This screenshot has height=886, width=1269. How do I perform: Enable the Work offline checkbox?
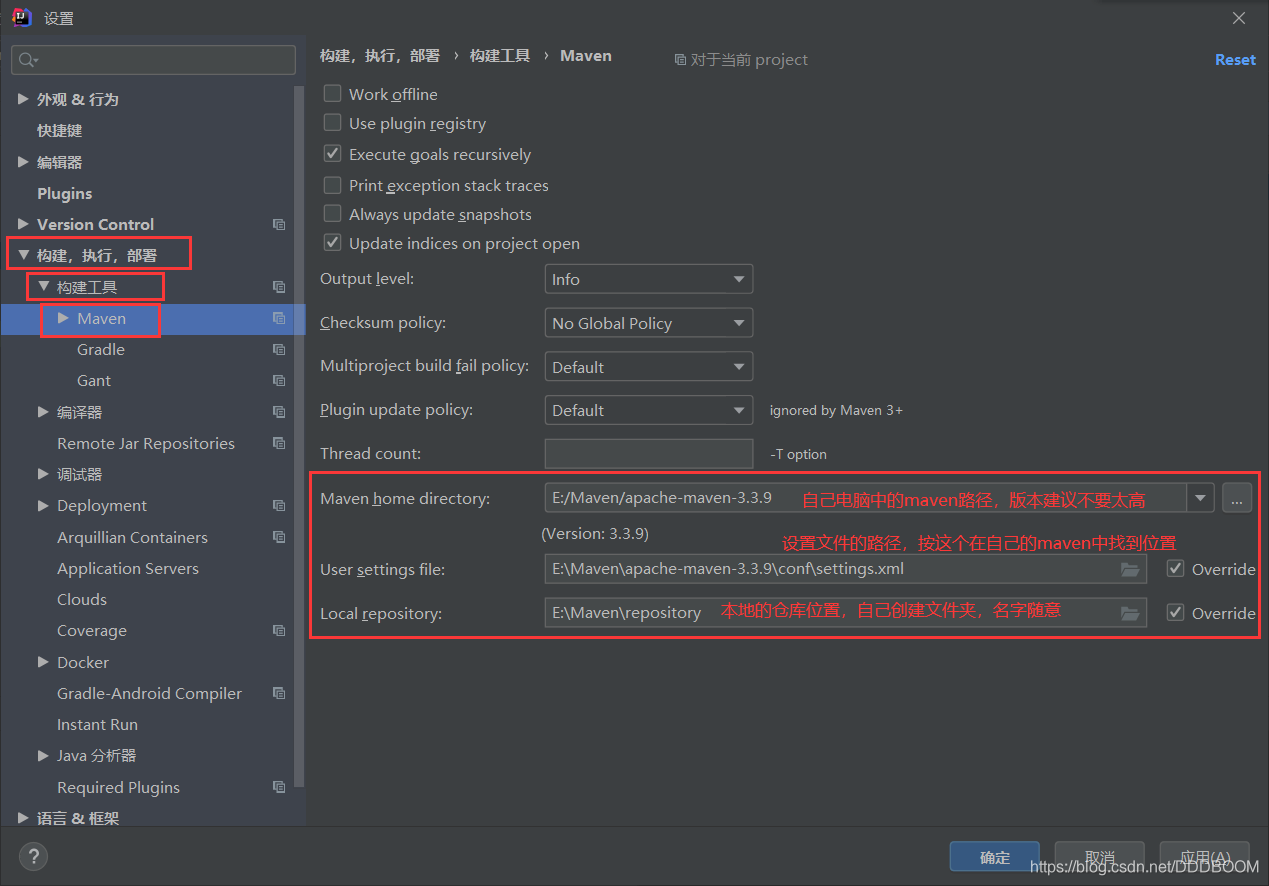pos(332,94)
